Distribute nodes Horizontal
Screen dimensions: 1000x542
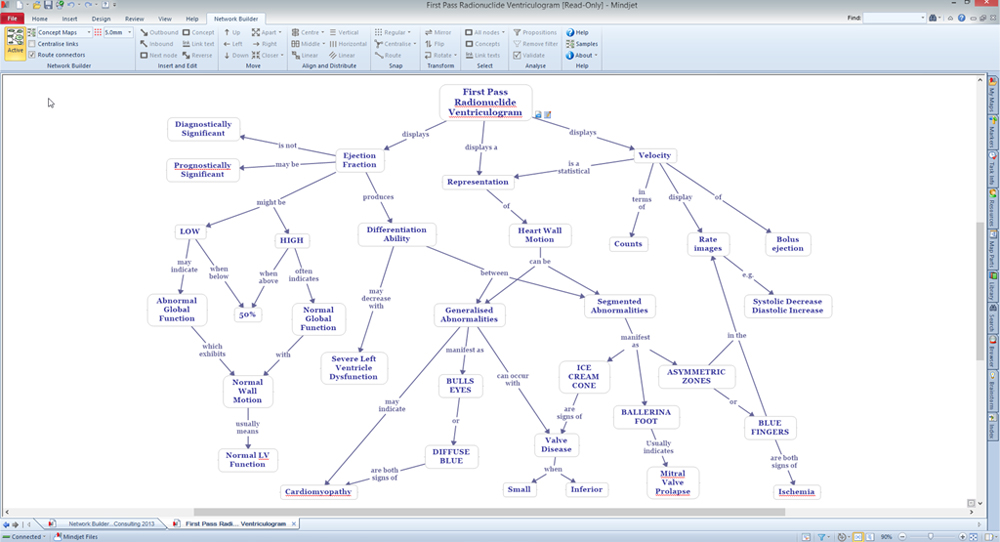[348, 44]
